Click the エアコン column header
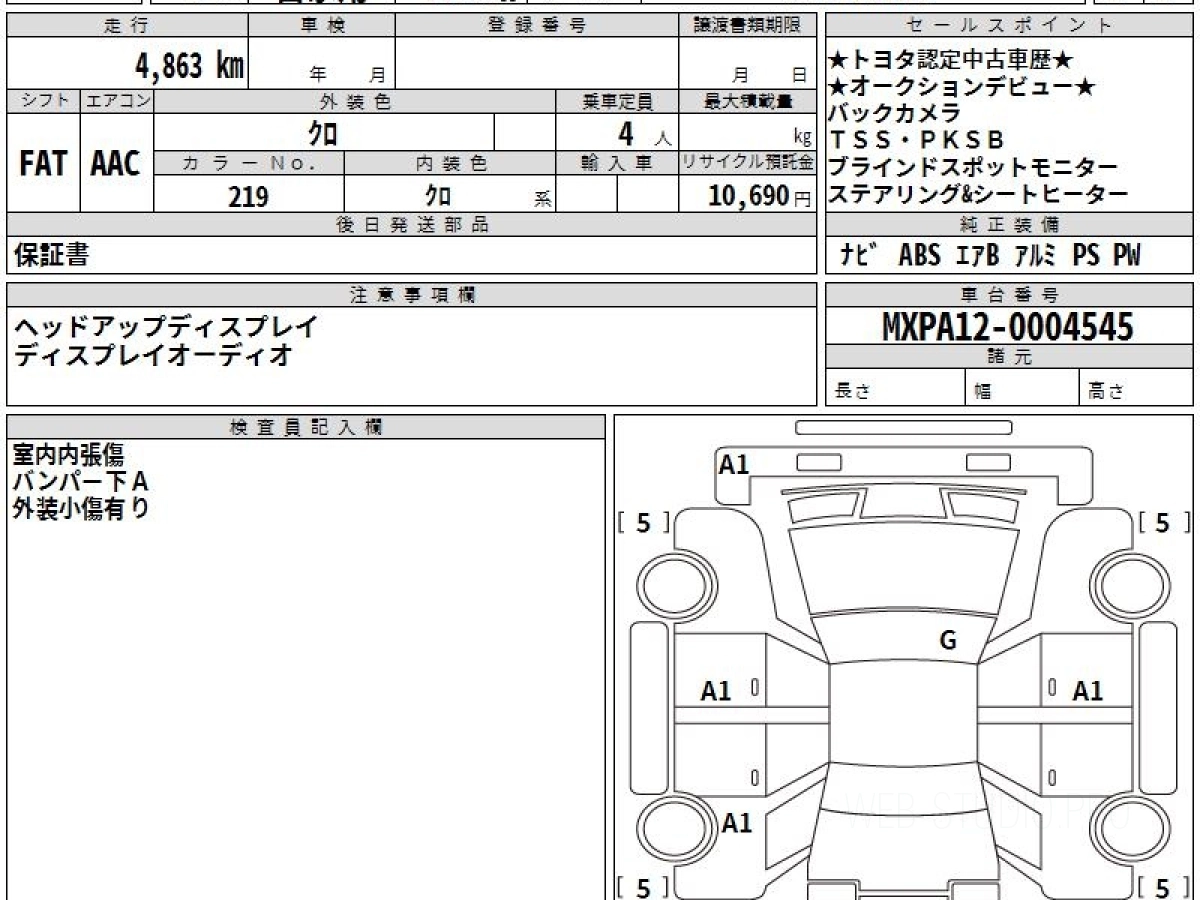Viewport: 1200px width, 900px height. pyautogui.click(x=117, y=101)
